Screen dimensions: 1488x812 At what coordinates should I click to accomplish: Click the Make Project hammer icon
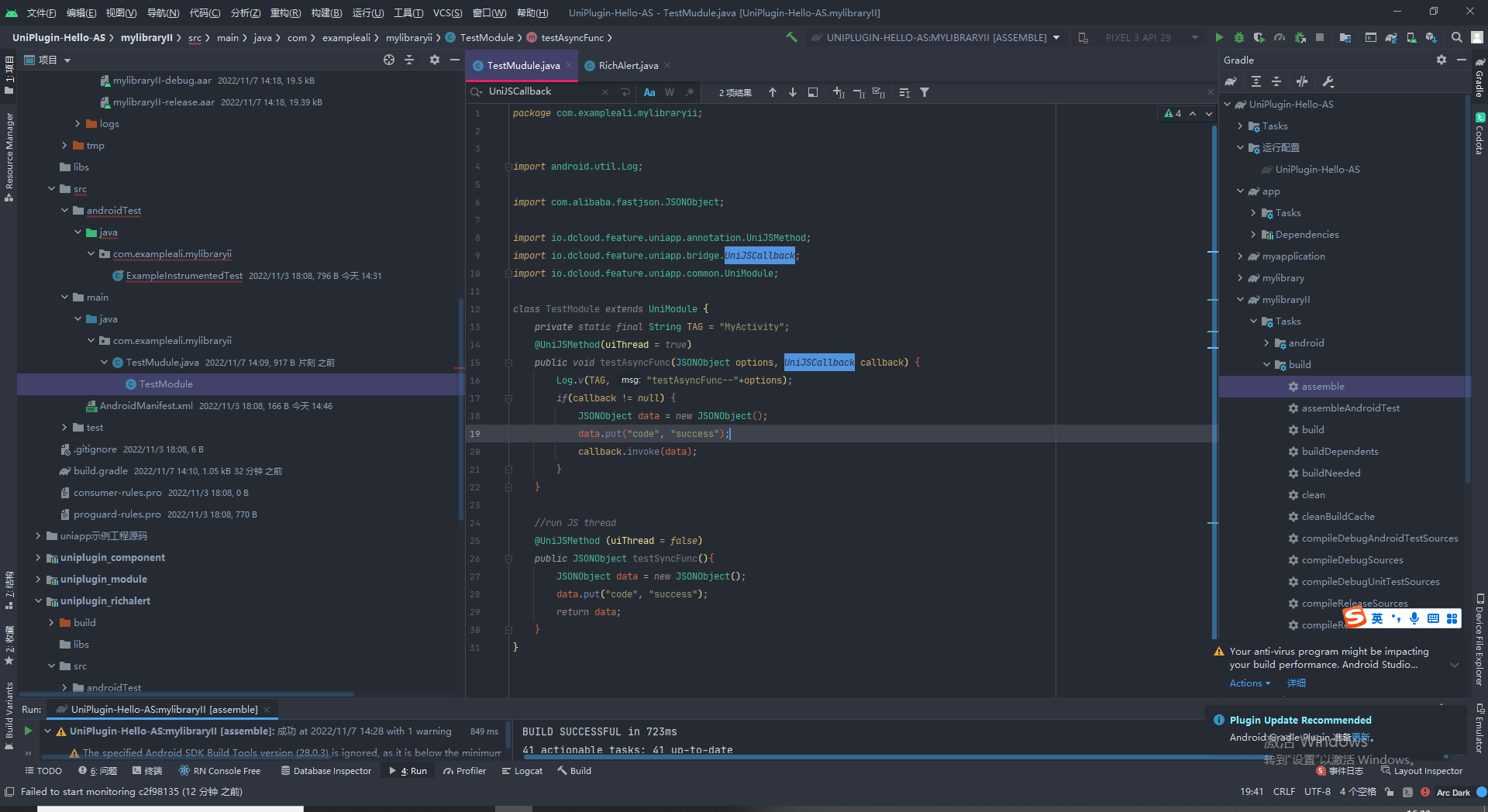791,37
